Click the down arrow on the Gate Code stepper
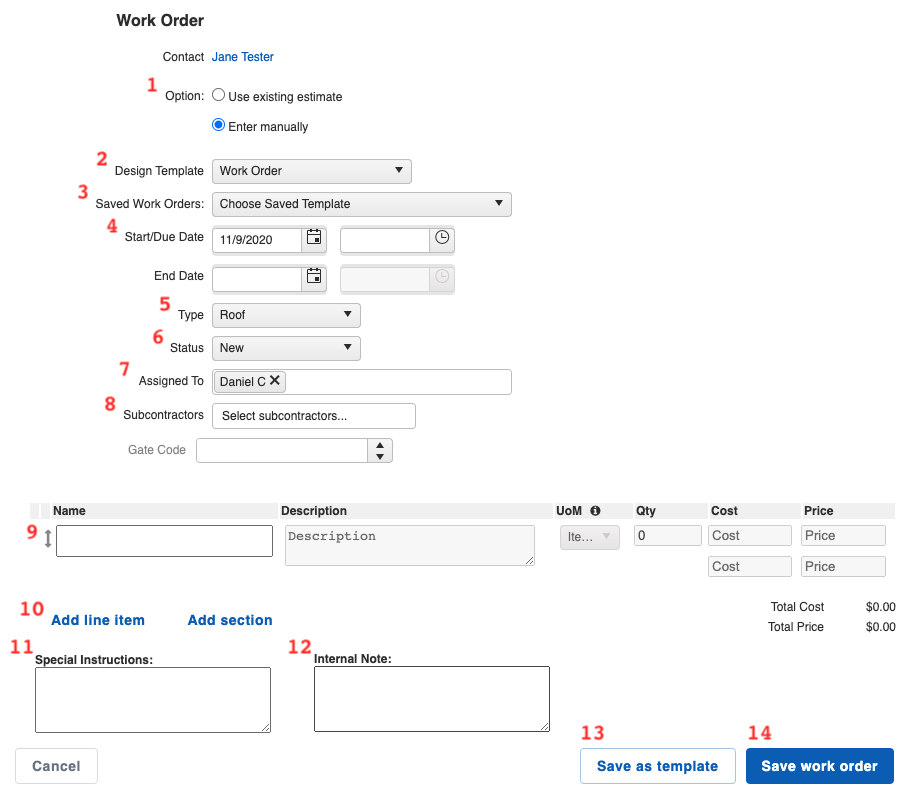 [x=380, y=456]
